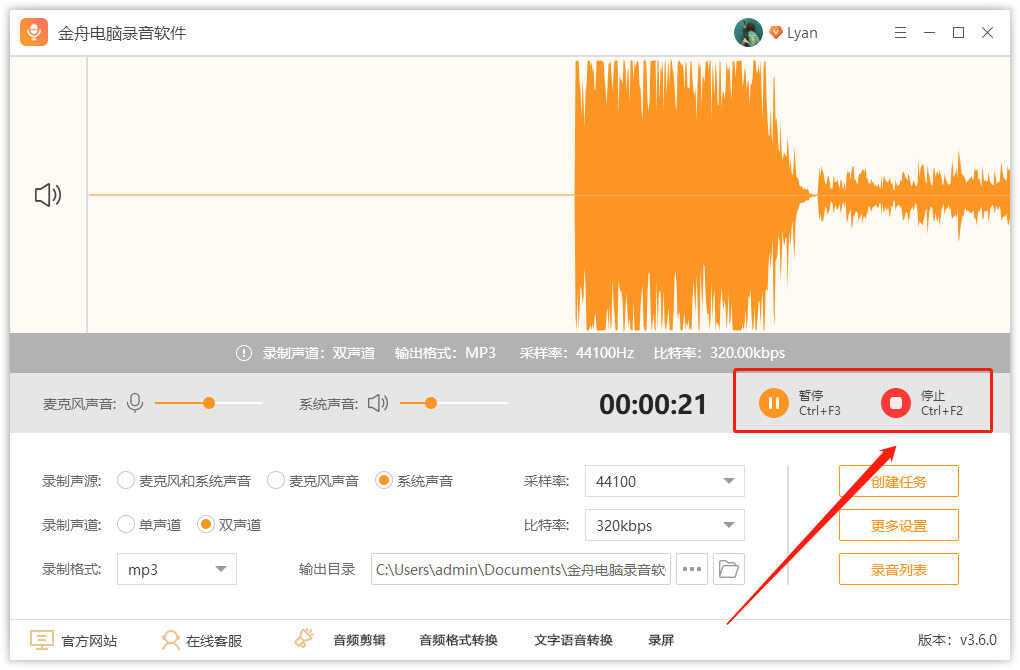1020x670 pixels.
Task: Click the microphone volume icon
Action: coord(135,403)
